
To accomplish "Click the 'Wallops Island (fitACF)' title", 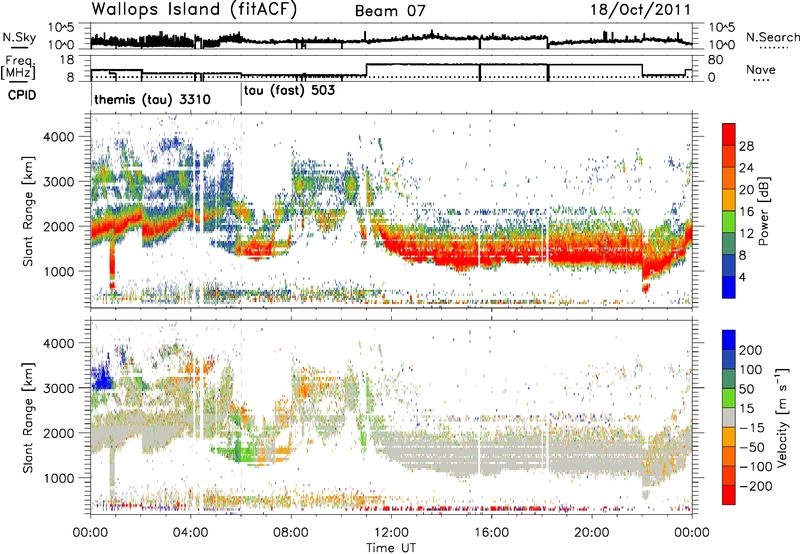I will [194, 10].
